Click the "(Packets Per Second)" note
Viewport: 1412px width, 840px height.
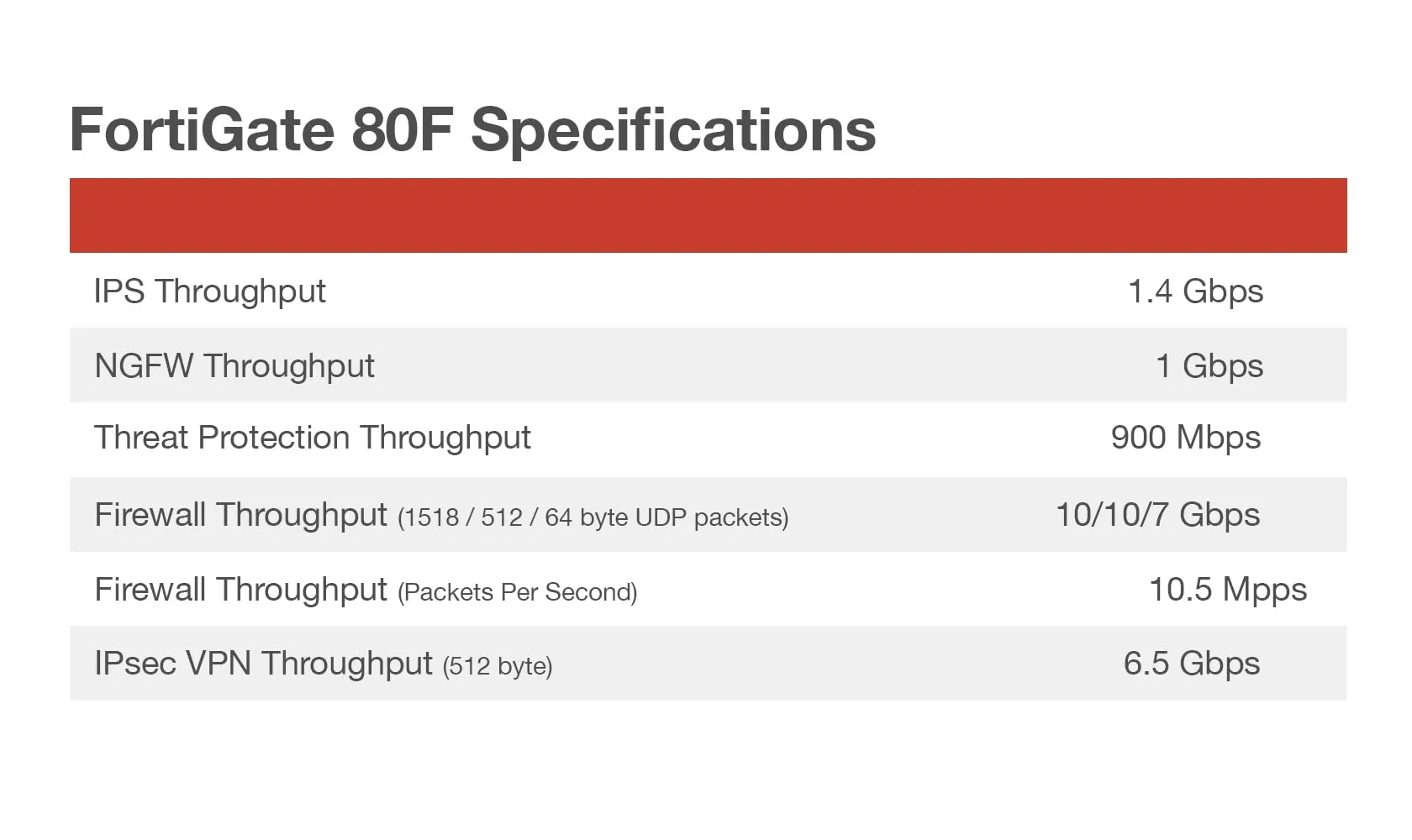coord(517,592)
